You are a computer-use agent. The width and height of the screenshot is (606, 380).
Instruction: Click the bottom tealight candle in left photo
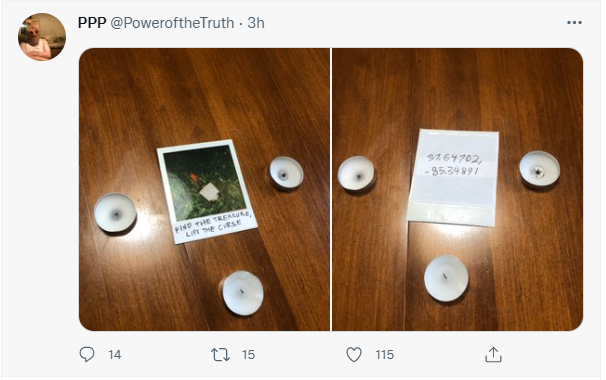click(243, 293)
